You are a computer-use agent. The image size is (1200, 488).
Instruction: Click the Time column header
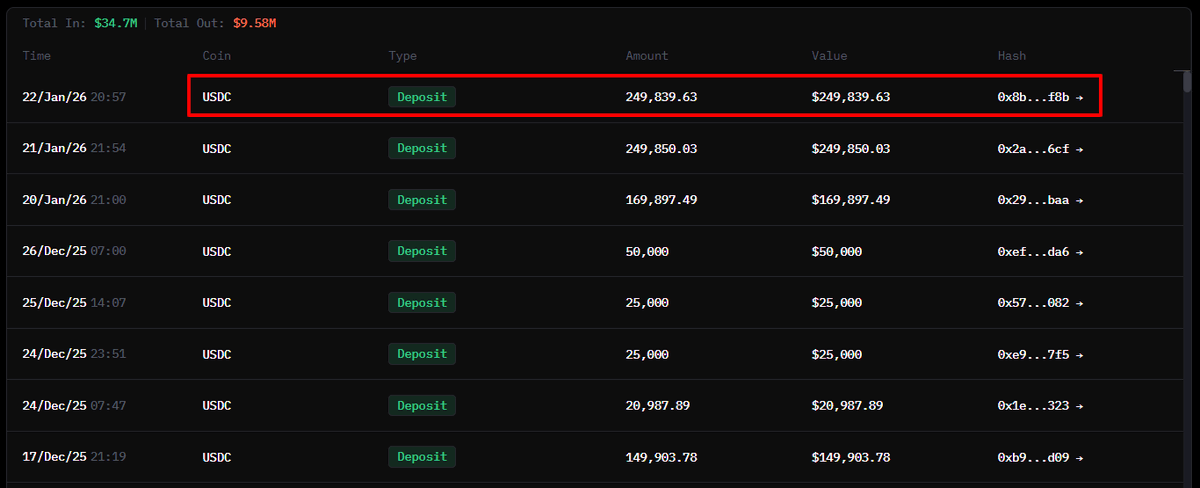[37, 56]
